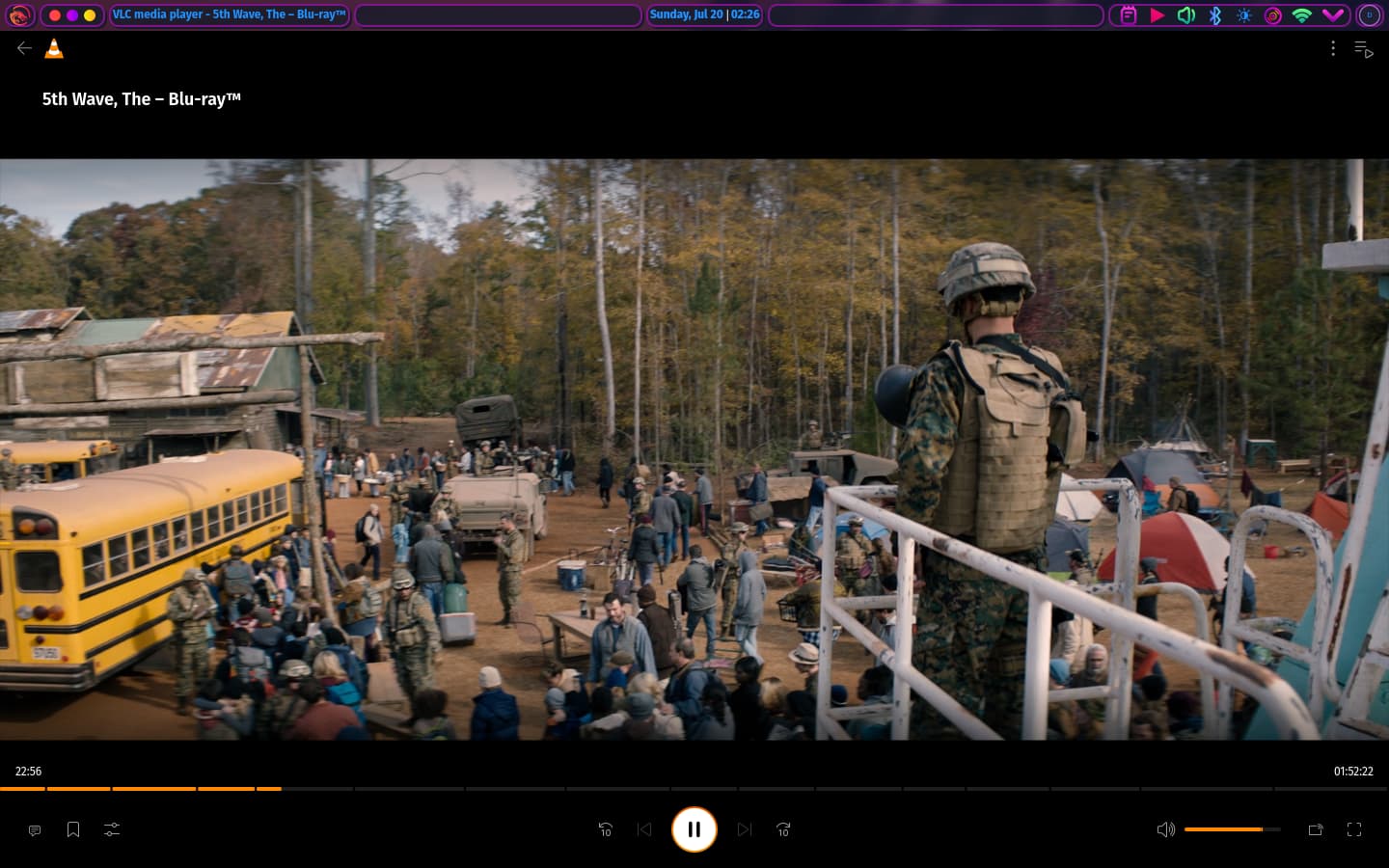This screenshot has height=868, width=1389.
Task: Click the empty task slot left of the clock
Action: [x=498, y=15]
